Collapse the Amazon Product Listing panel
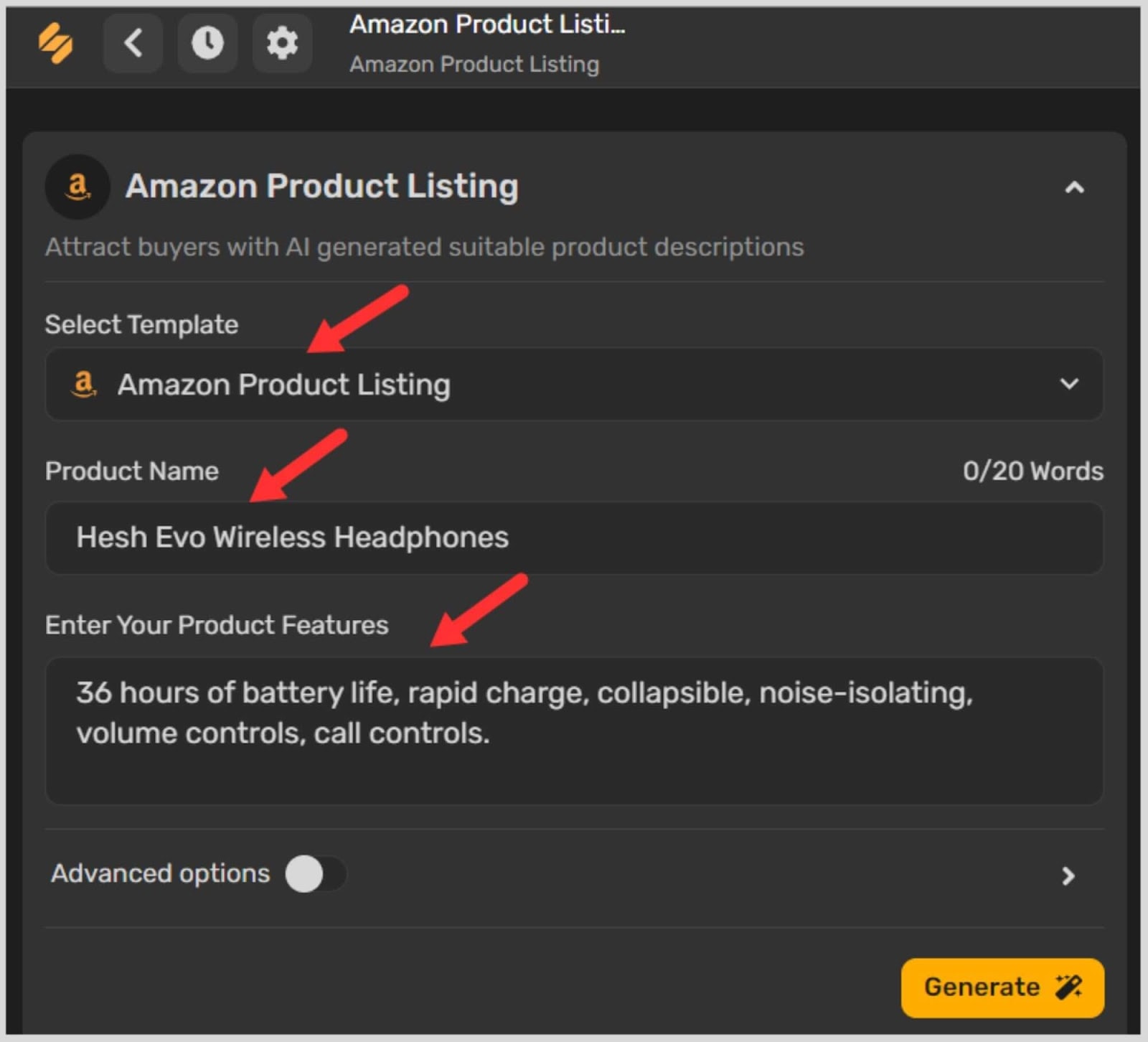This screenshot has height=1042, width=1148. [1074, 188]
